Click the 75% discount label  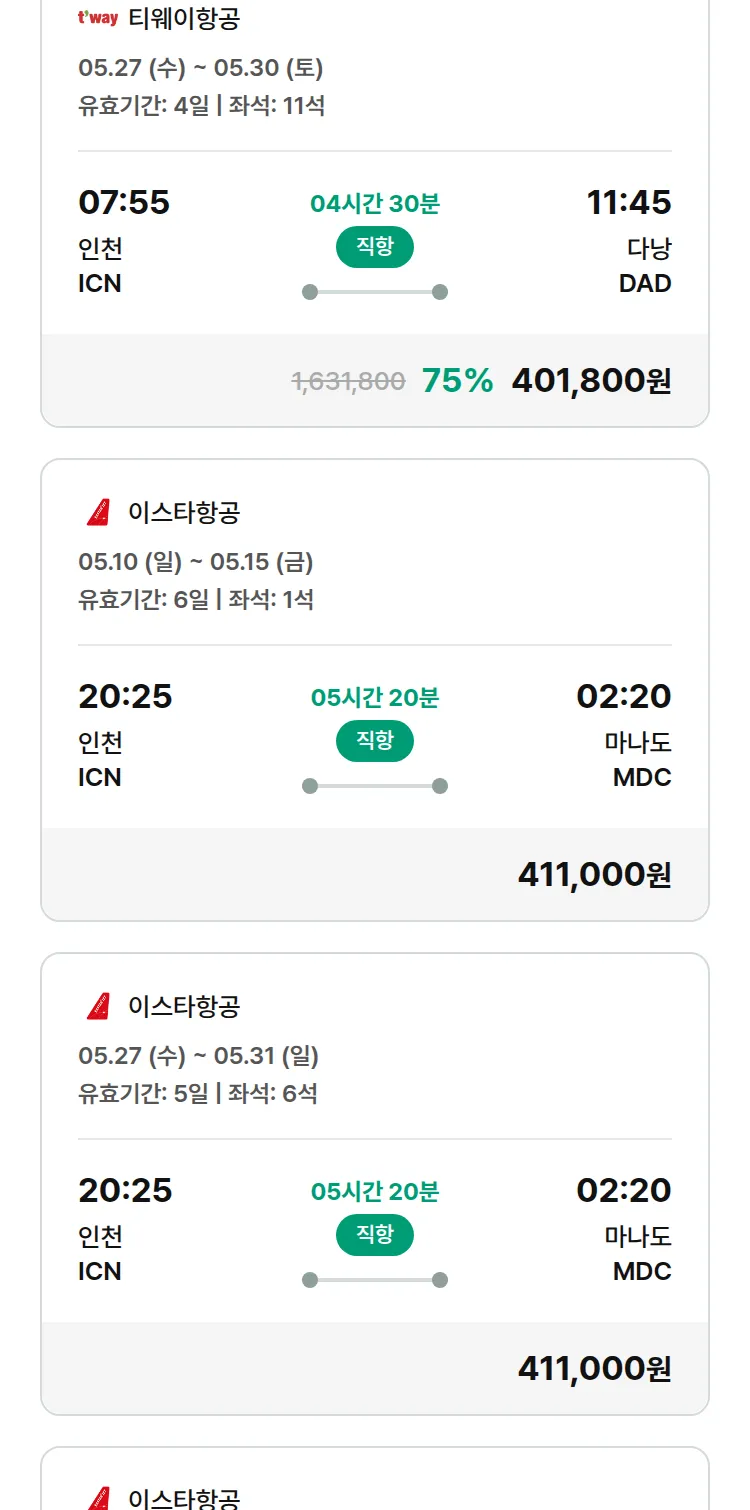click(x=457, y=381)
